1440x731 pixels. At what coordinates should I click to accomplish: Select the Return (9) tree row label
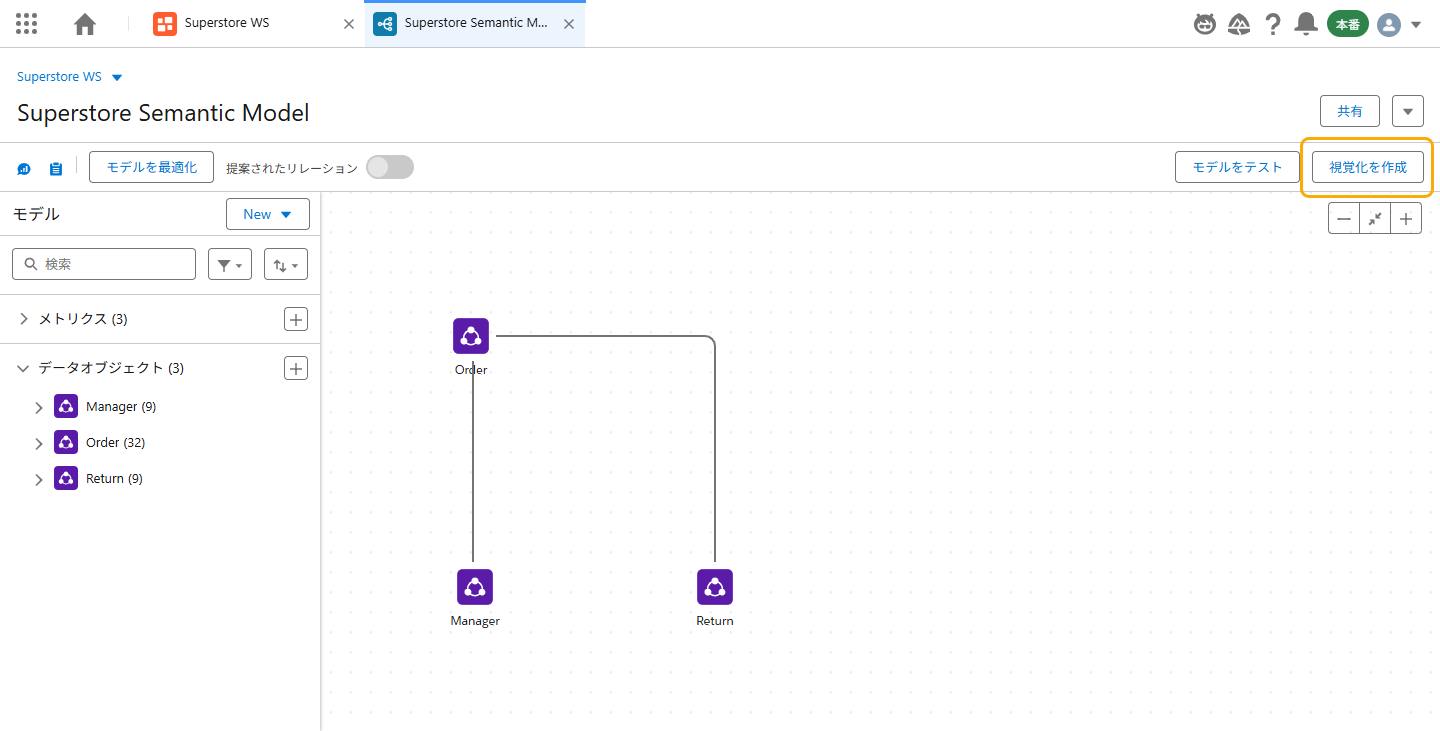[114, 479]
